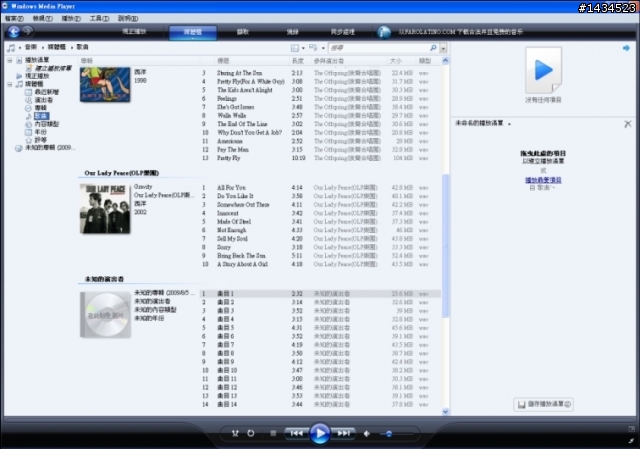Click the 長度 (Length) column header
The height and width of the screenshot is (449, 640).
(x=298, y=61)
